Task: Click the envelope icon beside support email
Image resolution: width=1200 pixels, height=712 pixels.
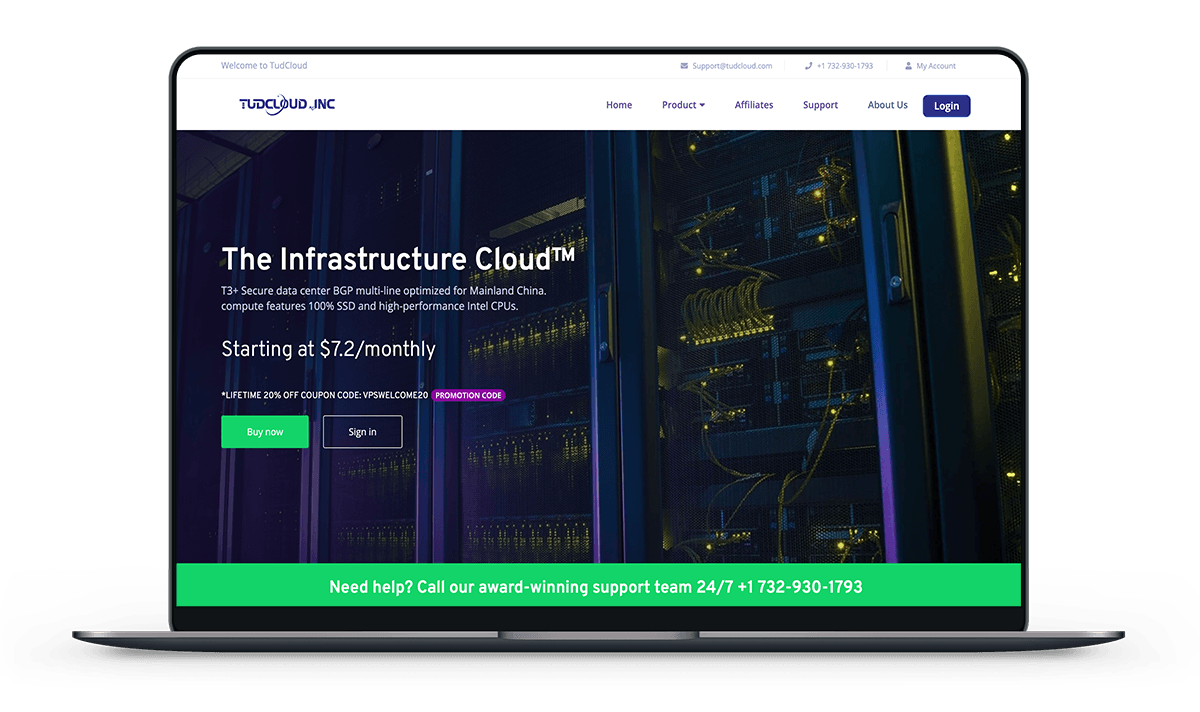Action: click(x=684, y=66)
